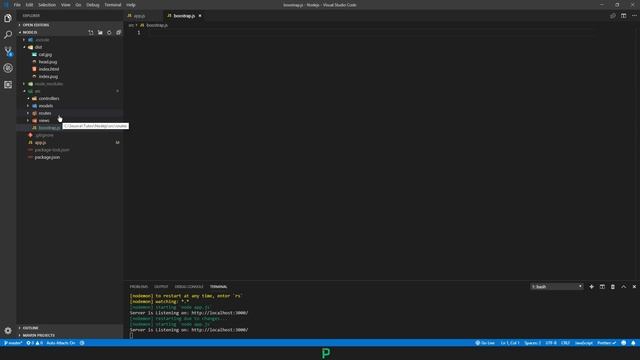
Task: Switch to the Output panel tab
Action: click(161, 287)
